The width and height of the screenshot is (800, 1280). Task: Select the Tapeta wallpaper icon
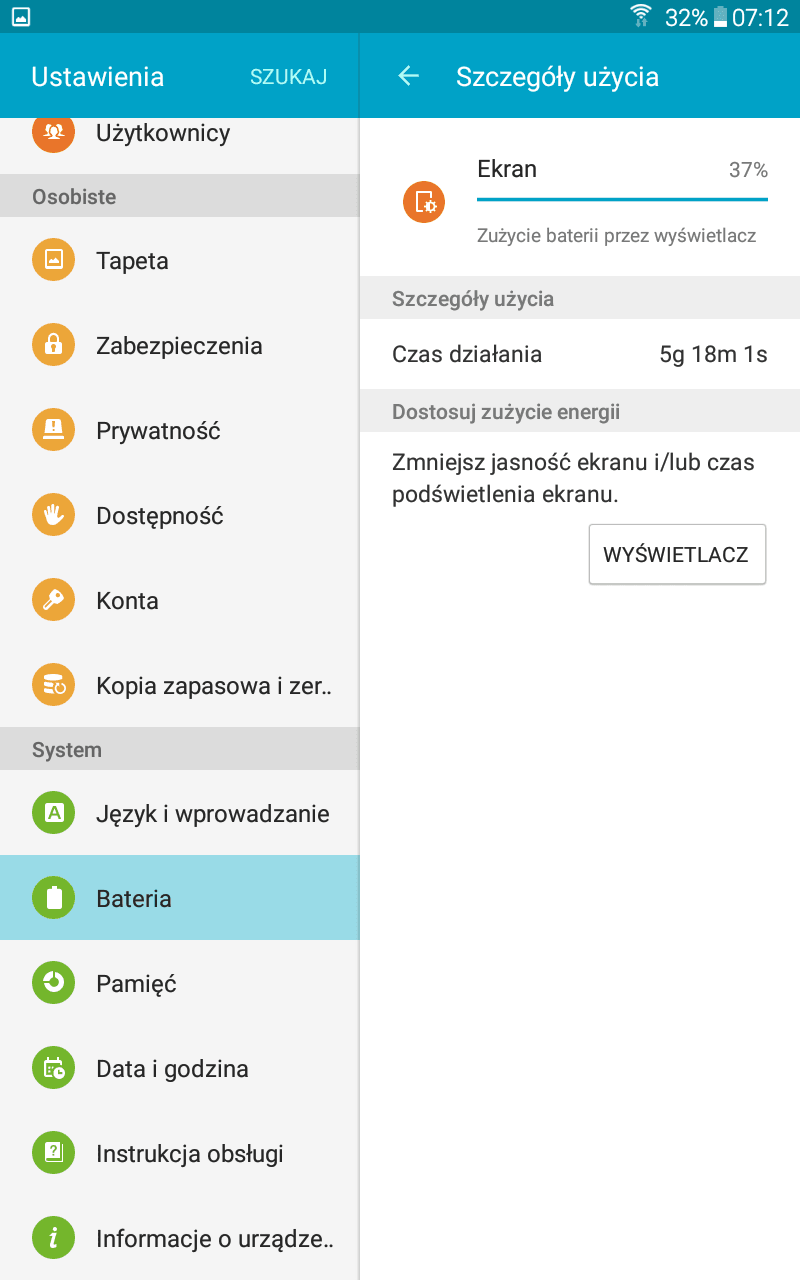tap(54, 260)
